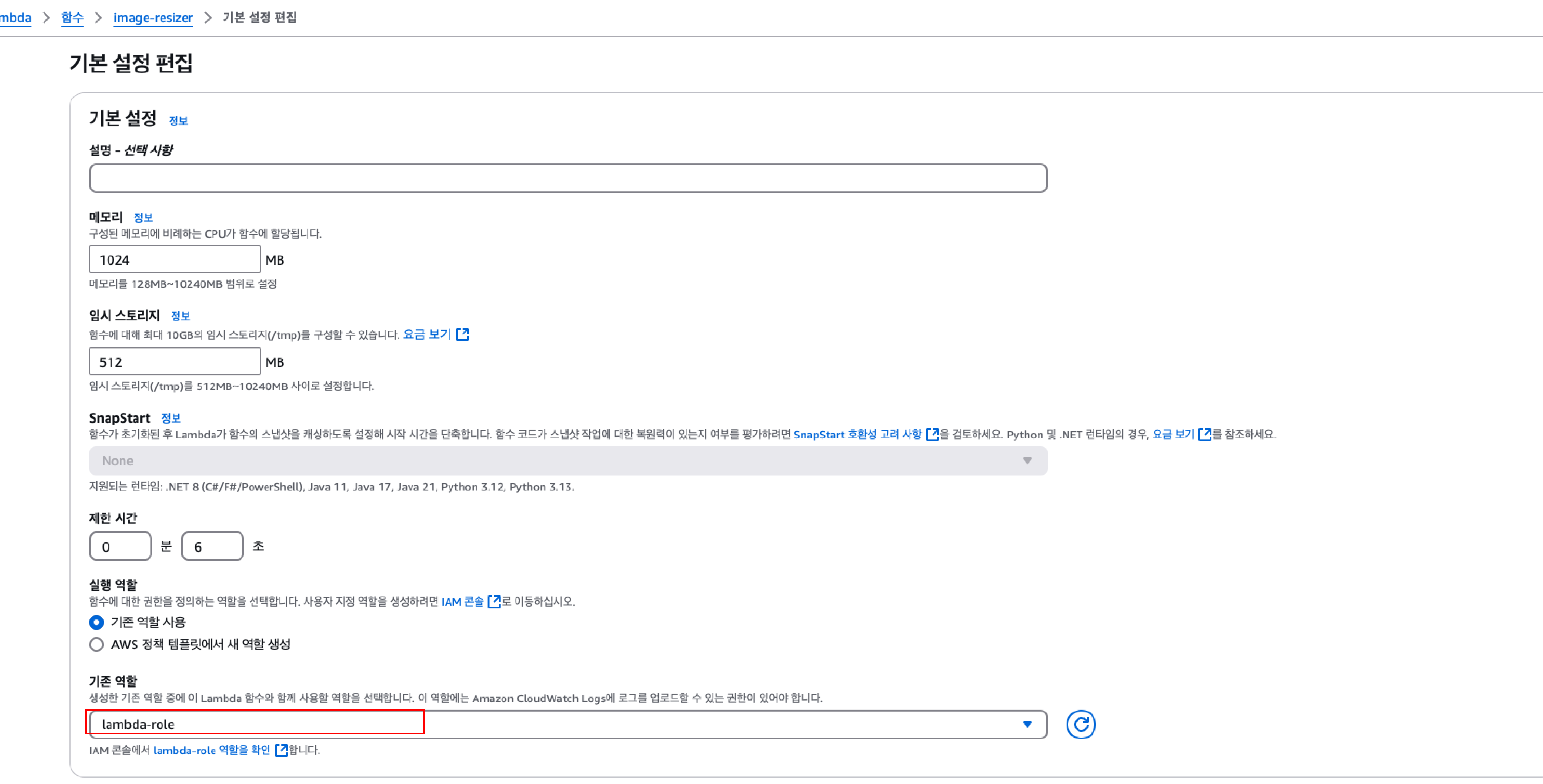Screen dimensions: 1543x784
Task: Click the 설명 description text field
Action: (567, 179)
